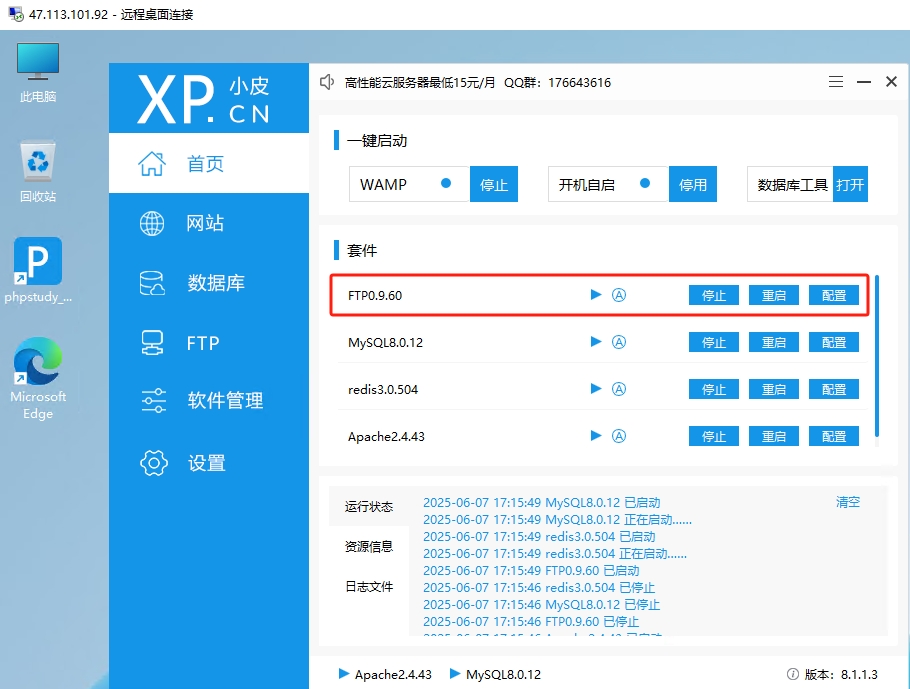Viewport: 910px width, 689px height.
Task: Click the speaker announcement icon
Action: click(327, 82)
